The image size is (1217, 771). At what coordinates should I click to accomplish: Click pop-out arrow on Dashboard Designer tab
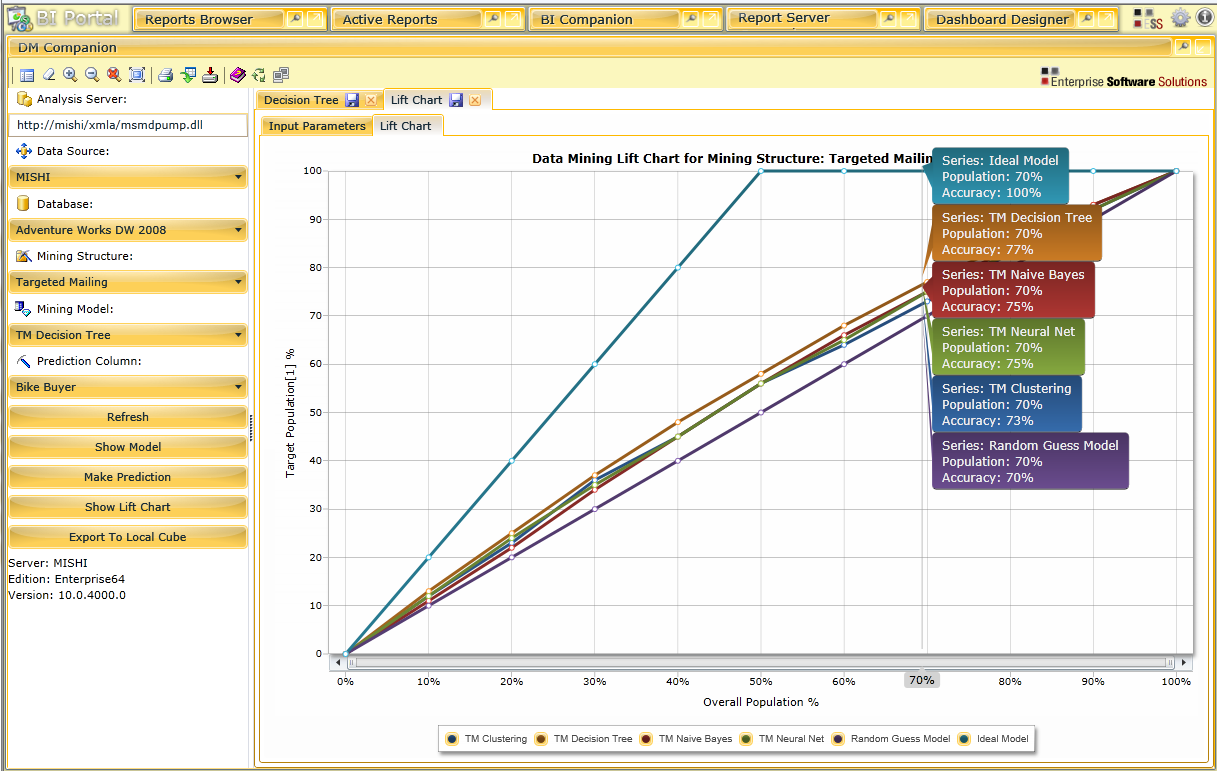(1106, 19)
